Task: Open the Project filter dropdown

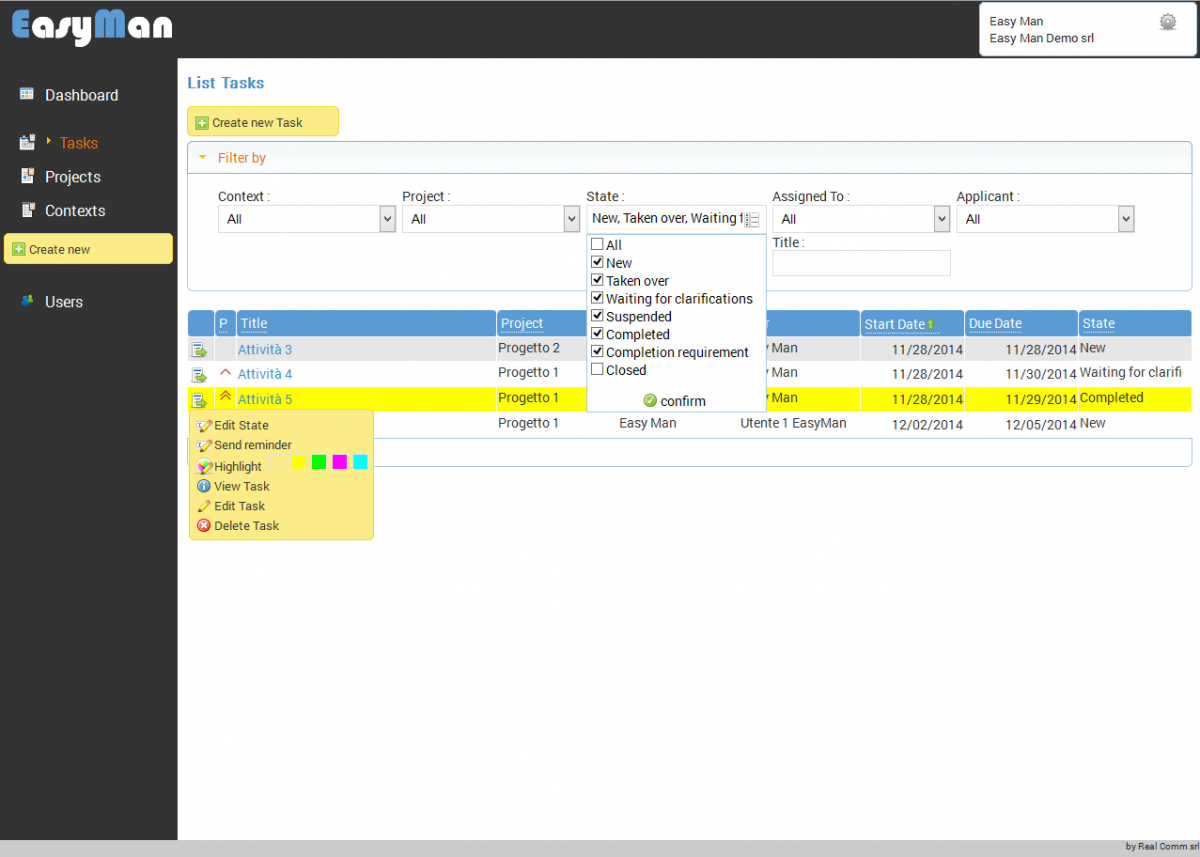Action: [x=491, y=219]
